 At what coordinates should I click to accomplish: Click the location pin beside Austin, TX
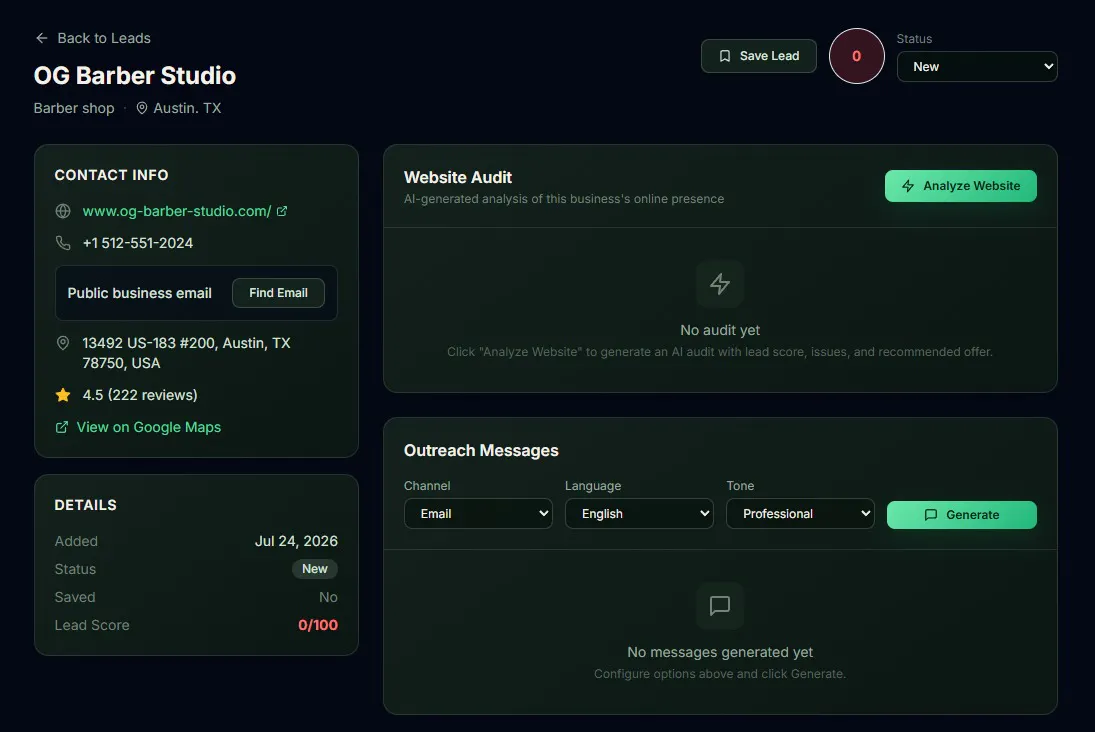click(142, 108)
